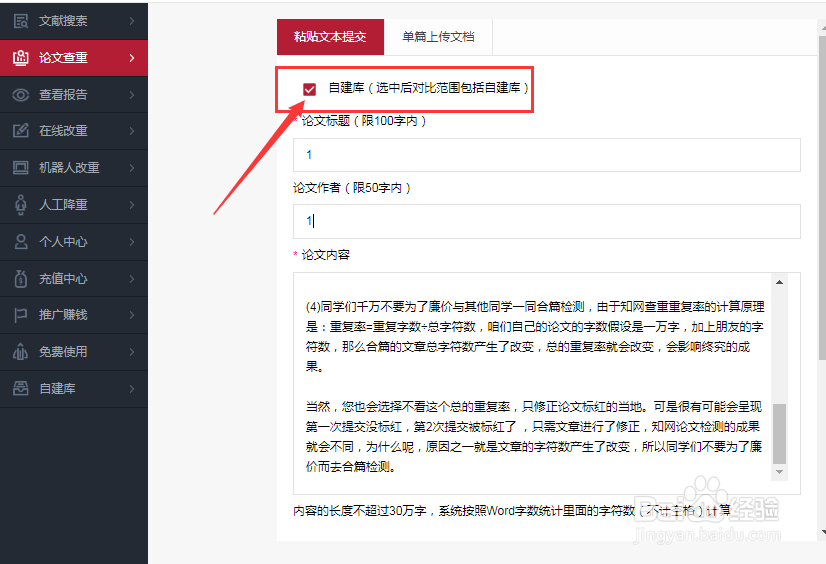Screen dimensions: 826x564
Task: Expand the sidebar 自建库 chevron arrow
Action: (132, 389)
